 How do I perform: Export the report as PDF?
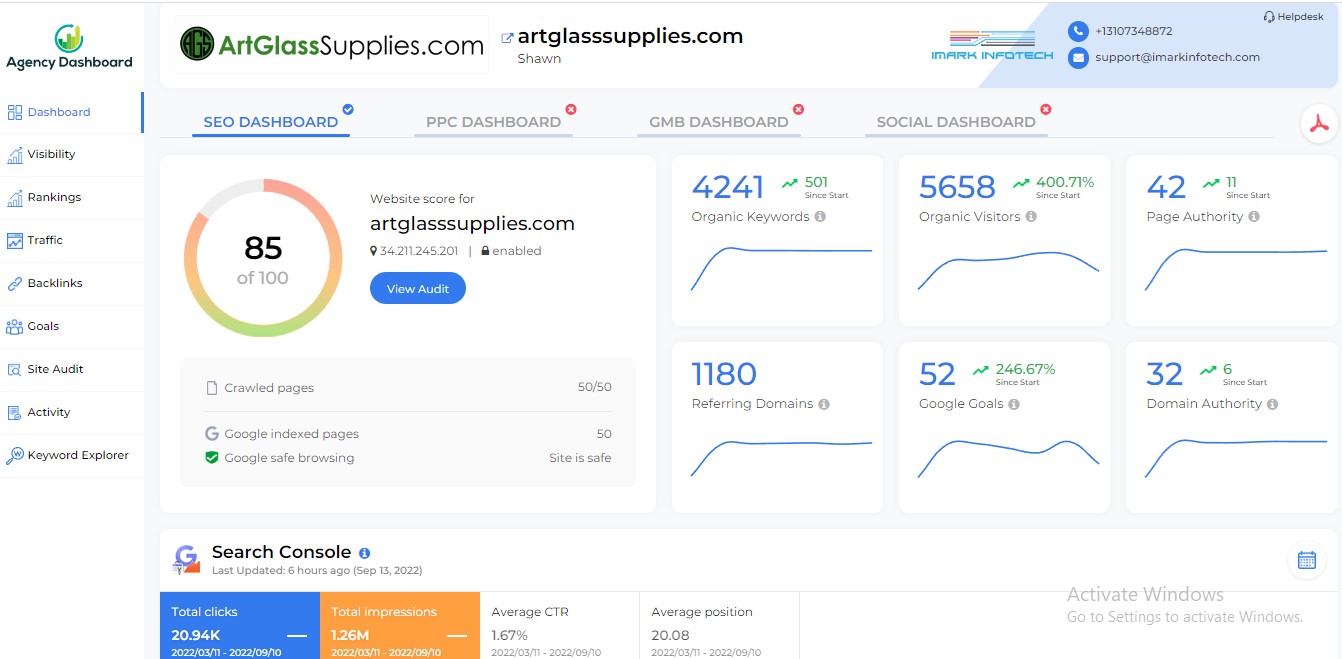coord(1319,122)
